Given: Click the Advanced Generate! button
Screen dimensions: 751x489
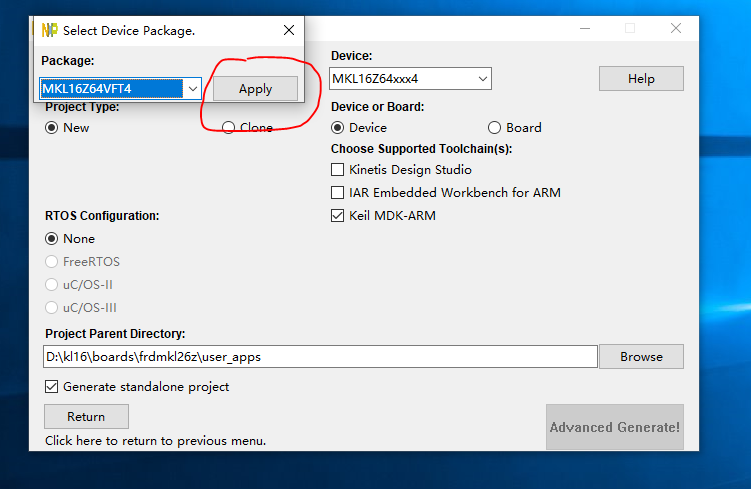Looking at the screenshot, I should (x=615, y=428).
